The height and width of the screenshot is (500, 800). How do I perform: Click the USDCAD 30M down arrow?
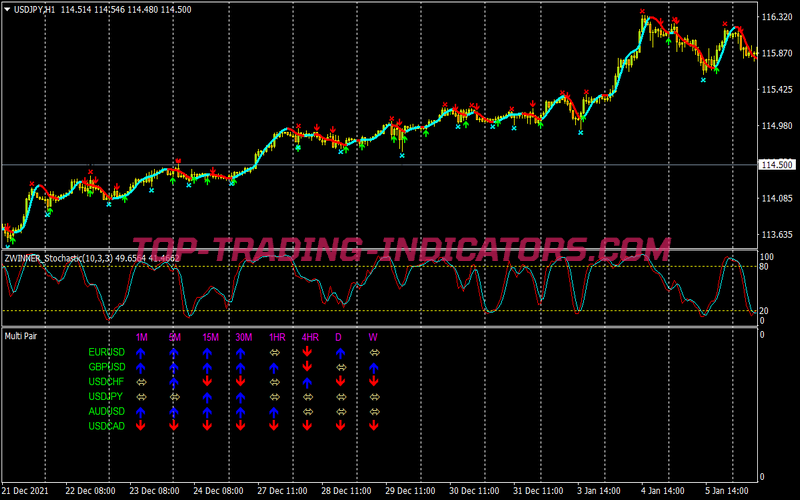tap(241, 426)
